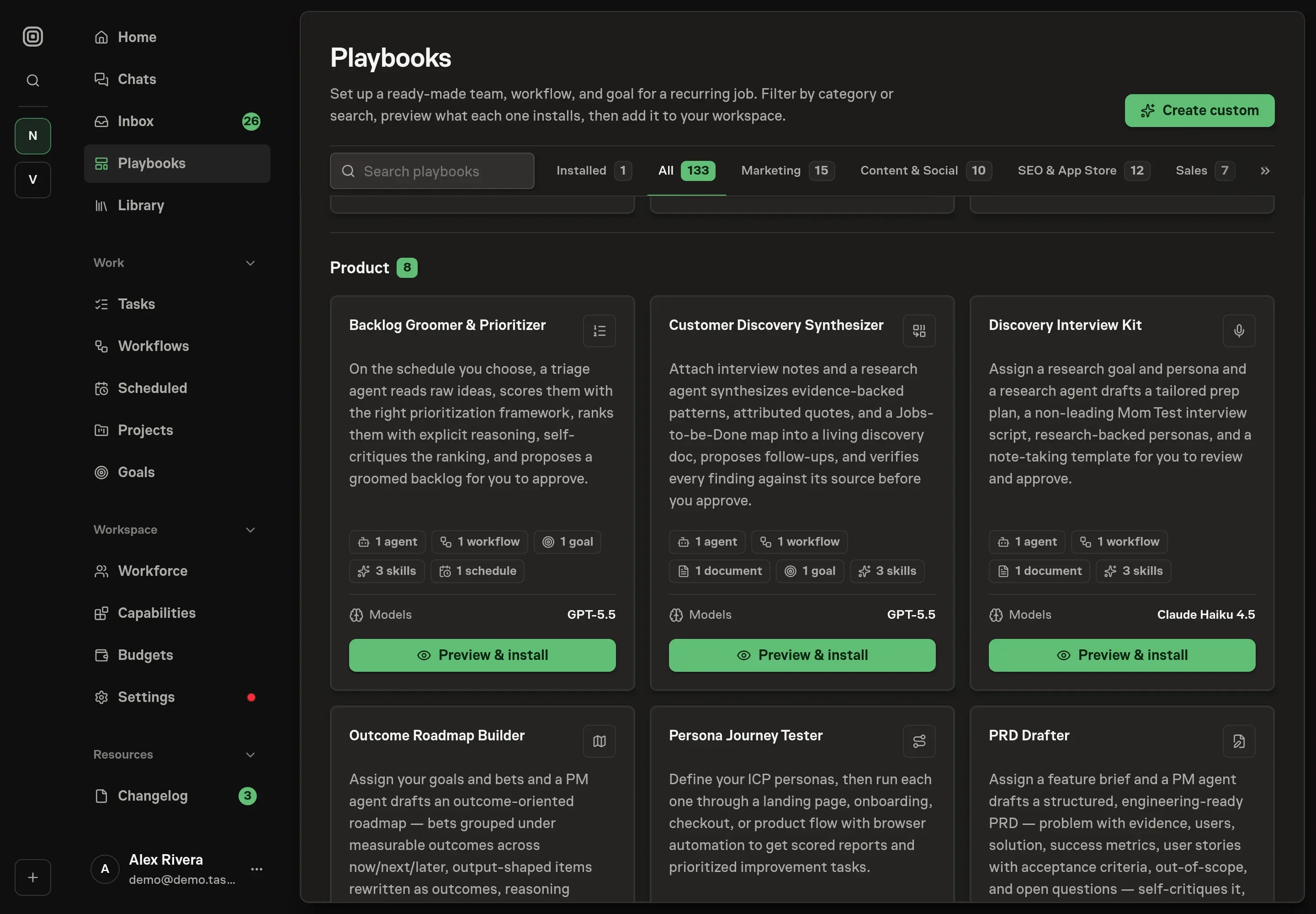Click the 1 goal chip on Backlog Groomer
The width and height of the screenshot is (1316, 914).
click(x=567, y=542)
